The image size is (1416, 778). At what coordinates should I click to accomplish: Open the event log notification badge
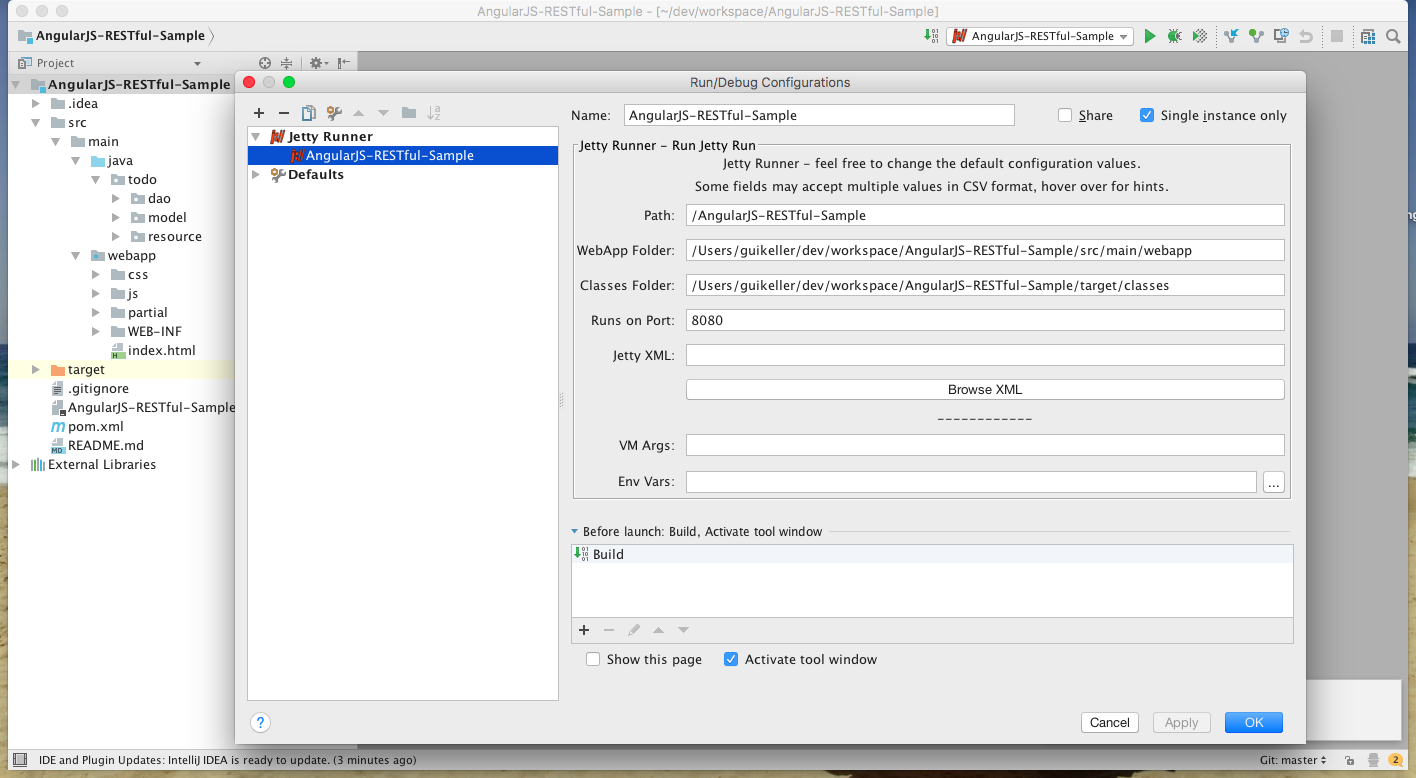[1394, 760]
